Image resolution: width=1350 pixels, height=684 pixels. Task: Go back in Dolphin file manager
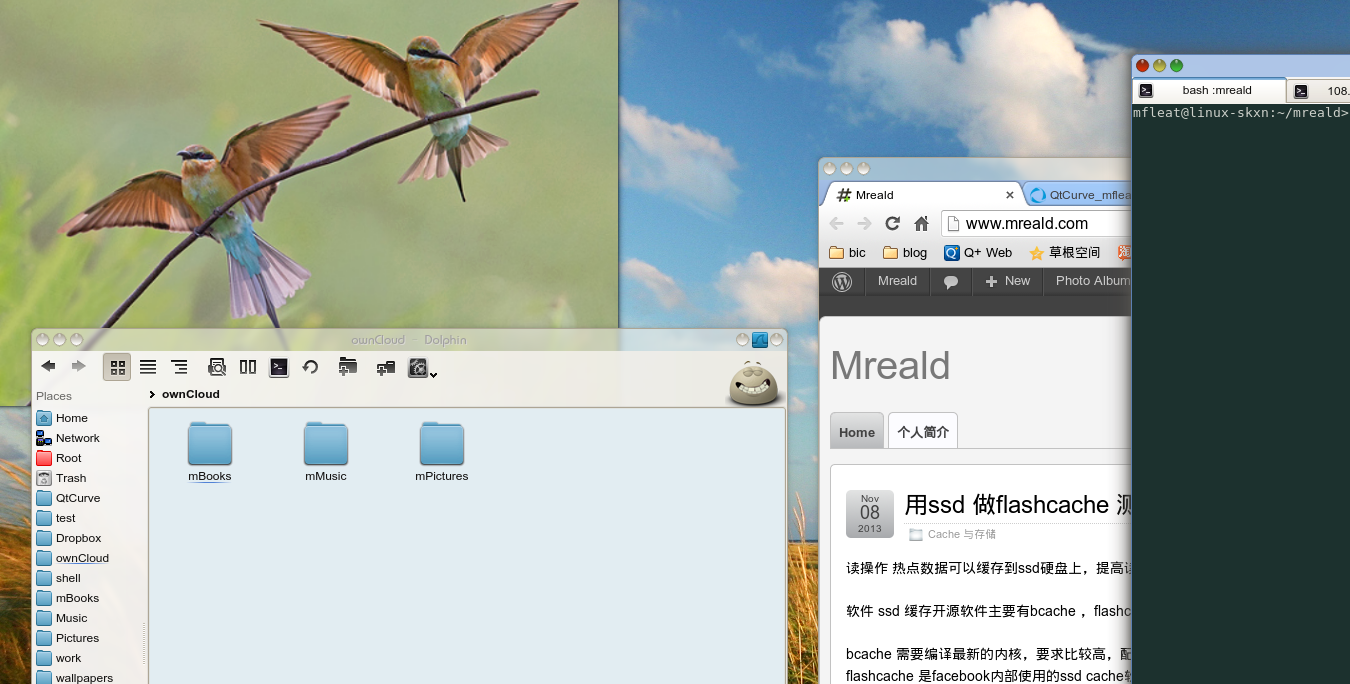coord(48,367)
